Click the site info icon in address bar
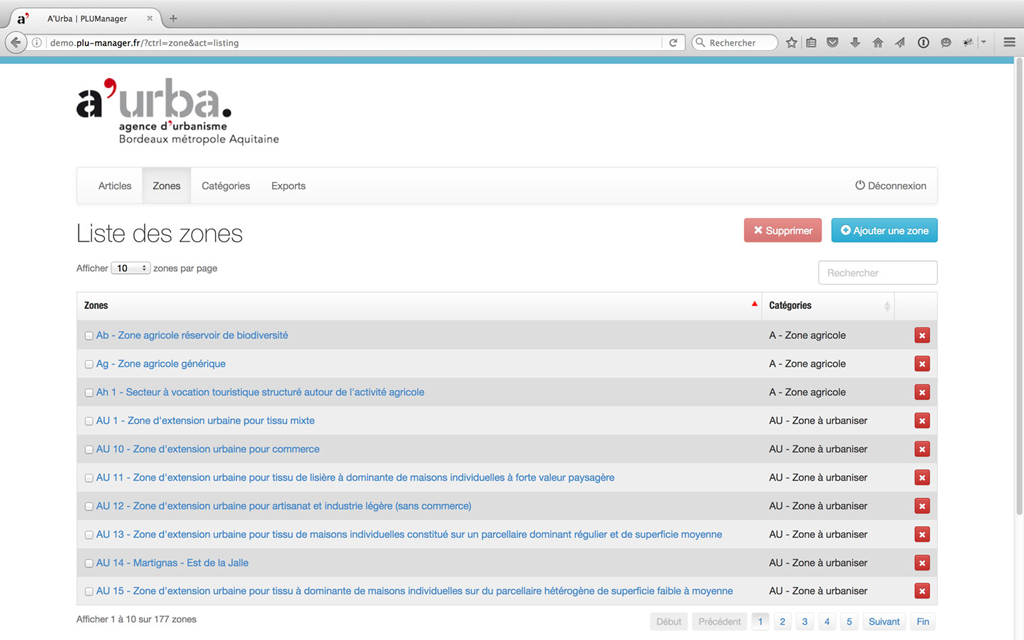The height and width of the screenshot is (640, 1024). click(37, 42)
